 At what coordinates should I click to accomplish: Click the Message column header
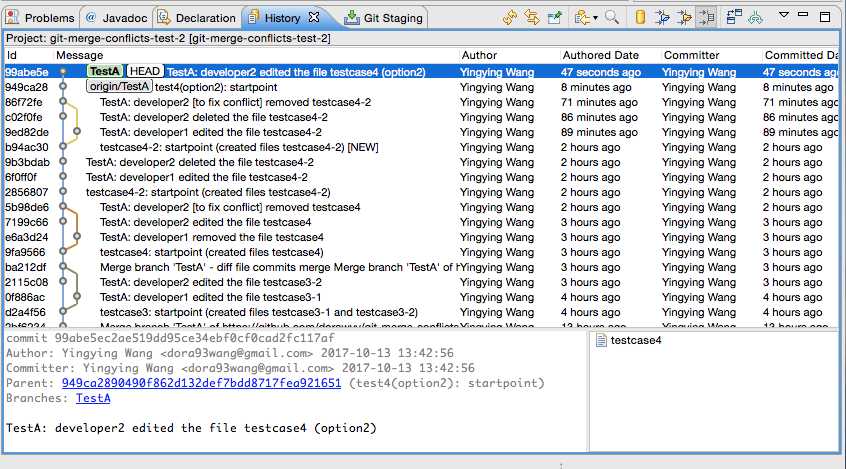tap(255, 55)
